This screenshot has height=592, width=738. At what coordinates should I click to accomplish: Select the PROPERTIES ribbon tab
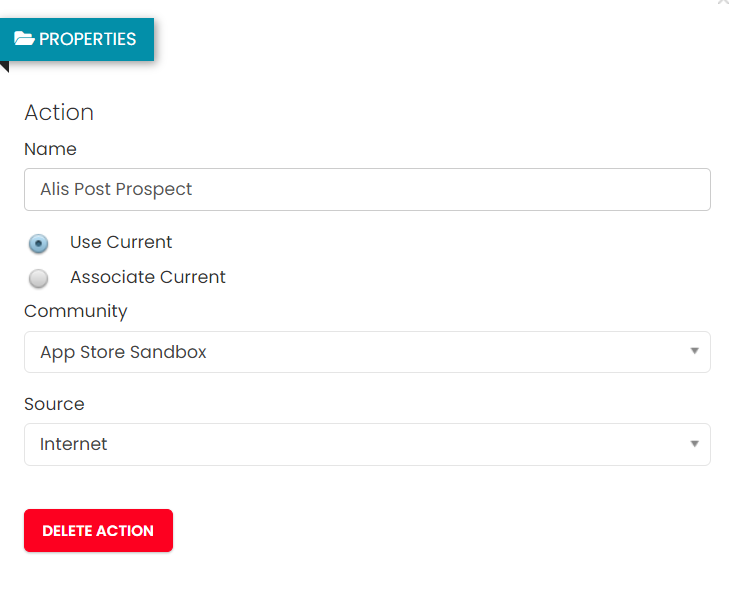[77, 40]
